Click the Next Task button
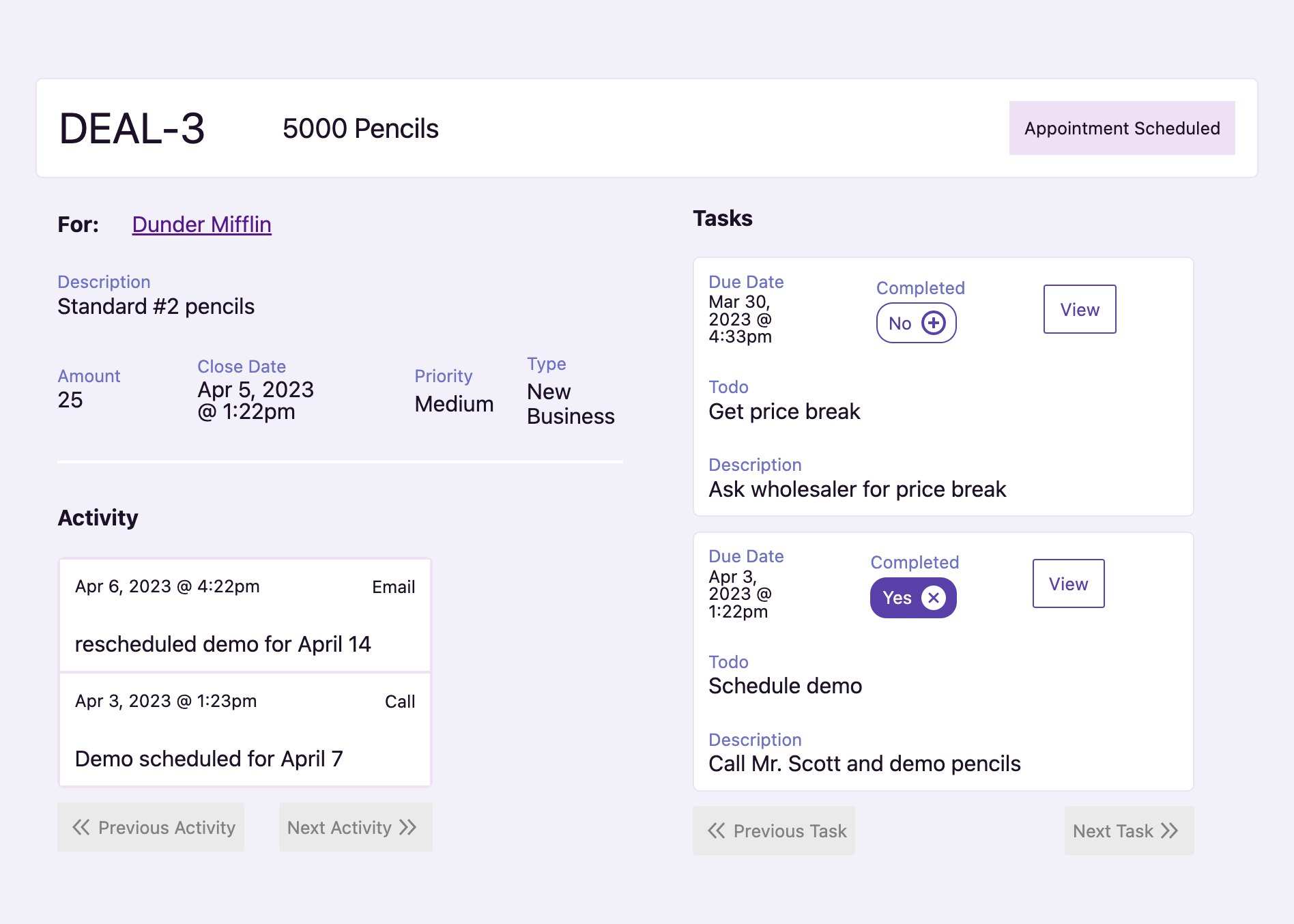Image resolution: width=1294 pixels, height=924 pixels. click(x=1129, y=831)
